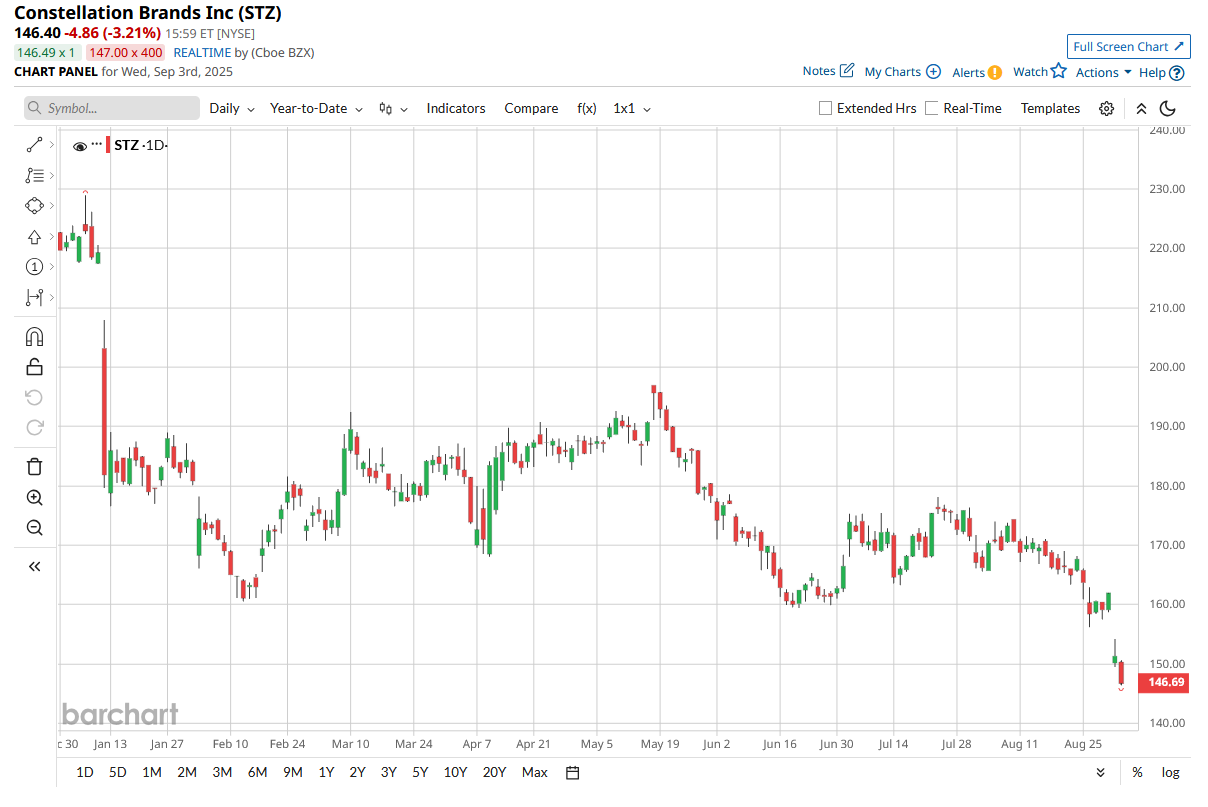Select the measure range tool
1208x807 pixels.
tap(34, 297)
